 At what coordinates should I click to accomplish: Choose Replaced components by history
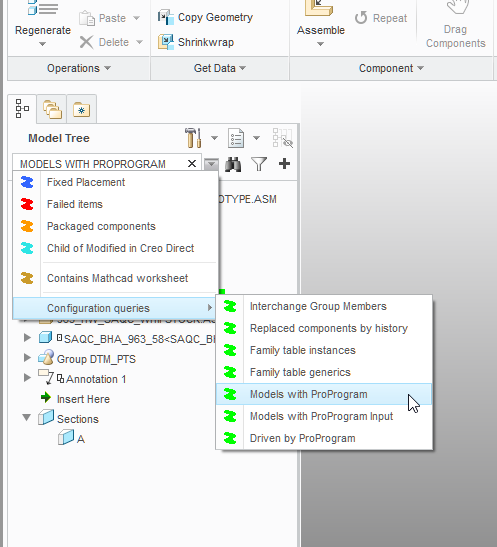click(x=324, y=328)
